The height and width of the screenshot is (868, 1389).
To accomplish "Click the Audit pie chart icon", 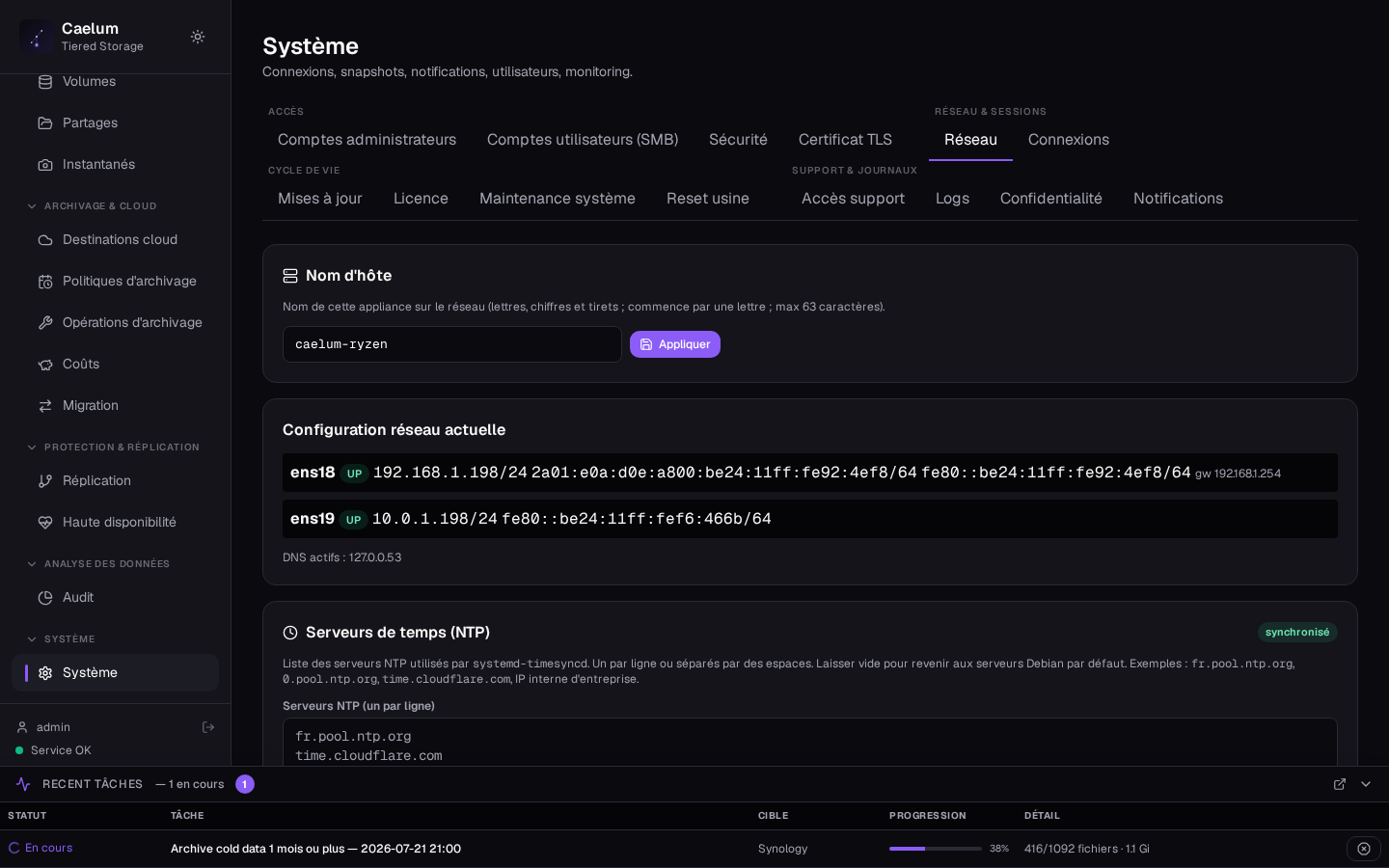I will click(x=45, y=598).
